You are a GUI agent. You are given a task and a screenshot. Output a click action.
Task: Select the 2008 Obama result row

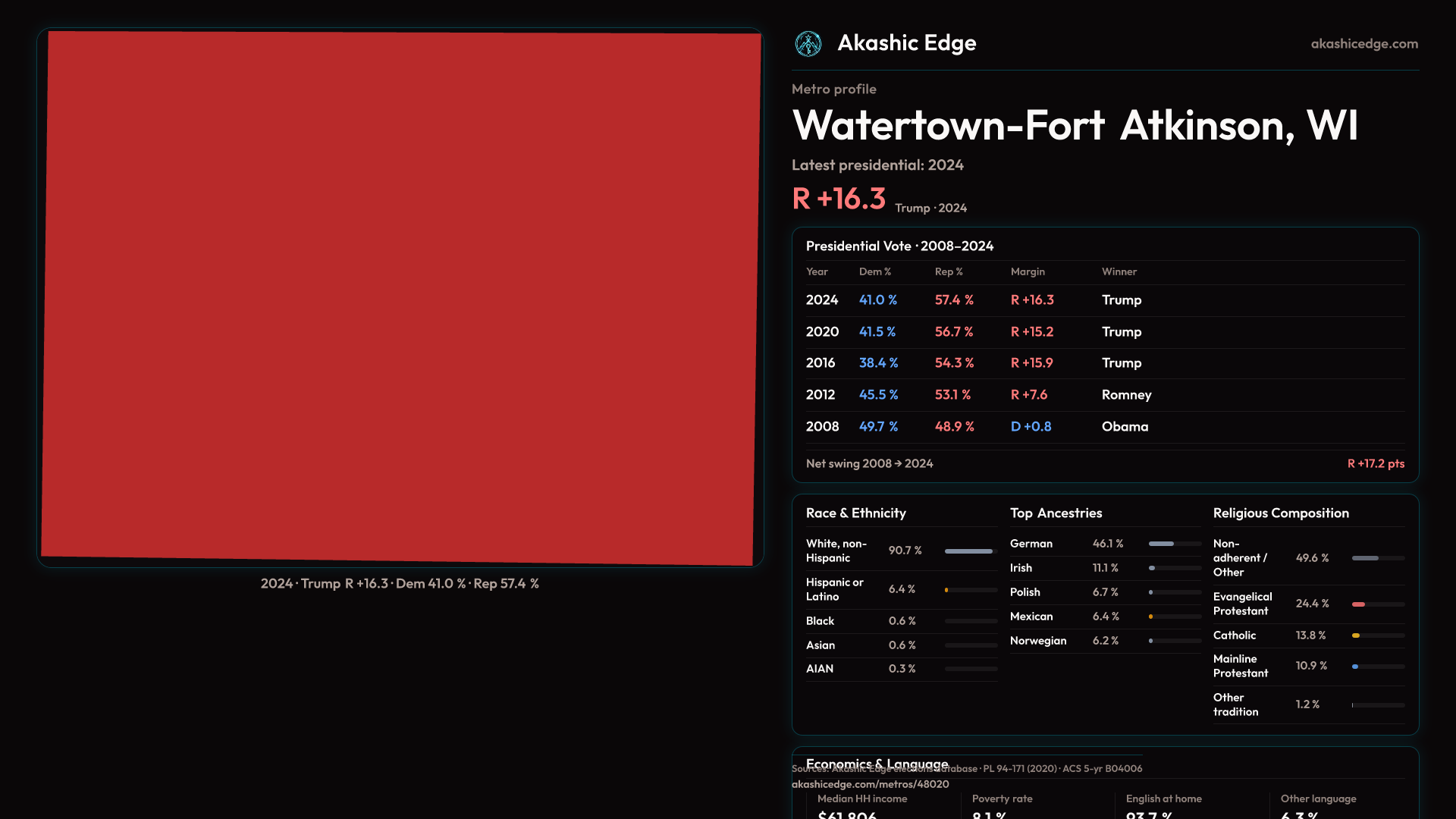coord(1104,427)
